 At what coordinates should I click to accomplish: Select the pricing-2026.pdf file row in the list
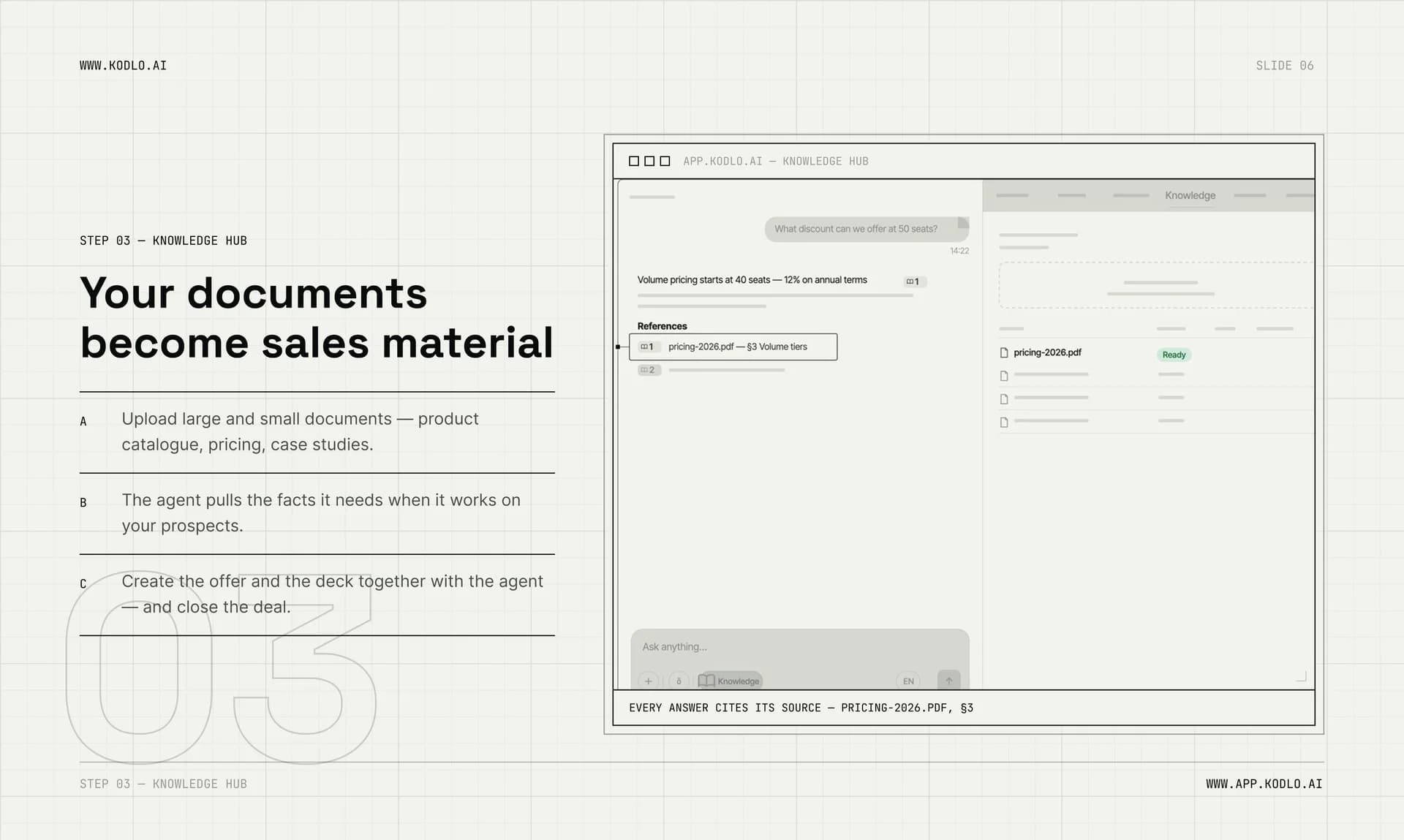(1155, 352)
